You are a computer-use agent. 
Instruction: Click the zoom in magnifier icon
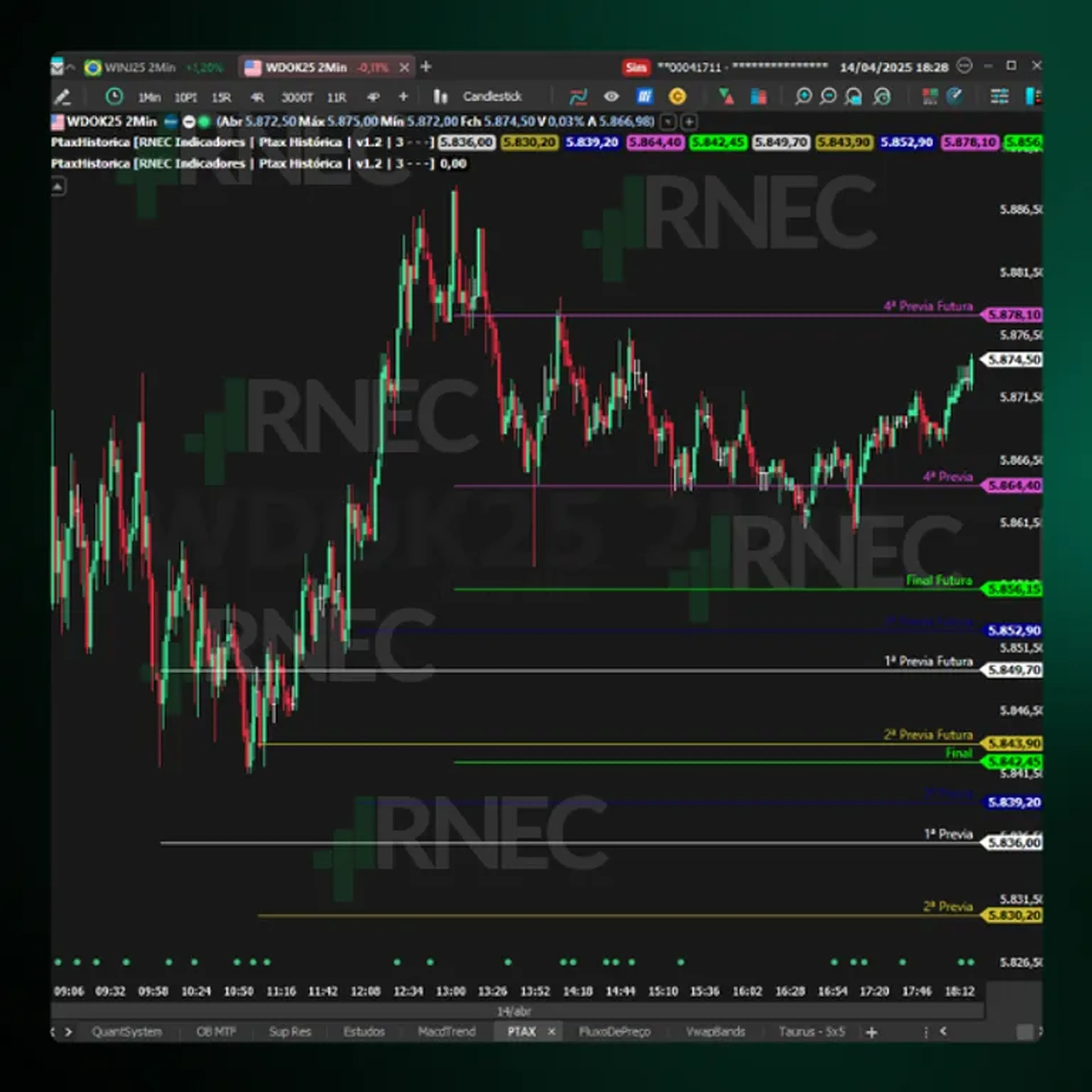[803, 97]
